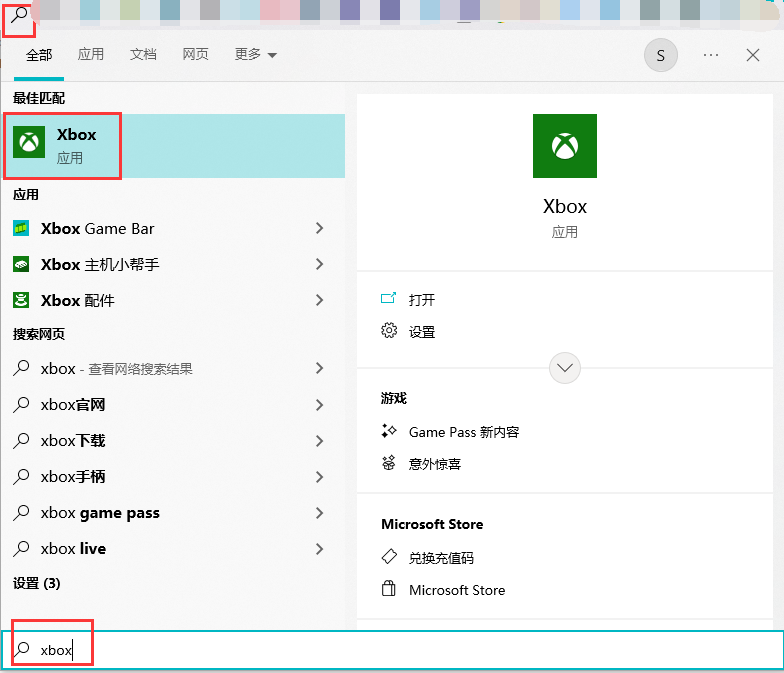Image resolution: width=784 pixels, height=673 pixels.
Task: Switch to the 网页 filter tab
Action: (x=196, y=55)
